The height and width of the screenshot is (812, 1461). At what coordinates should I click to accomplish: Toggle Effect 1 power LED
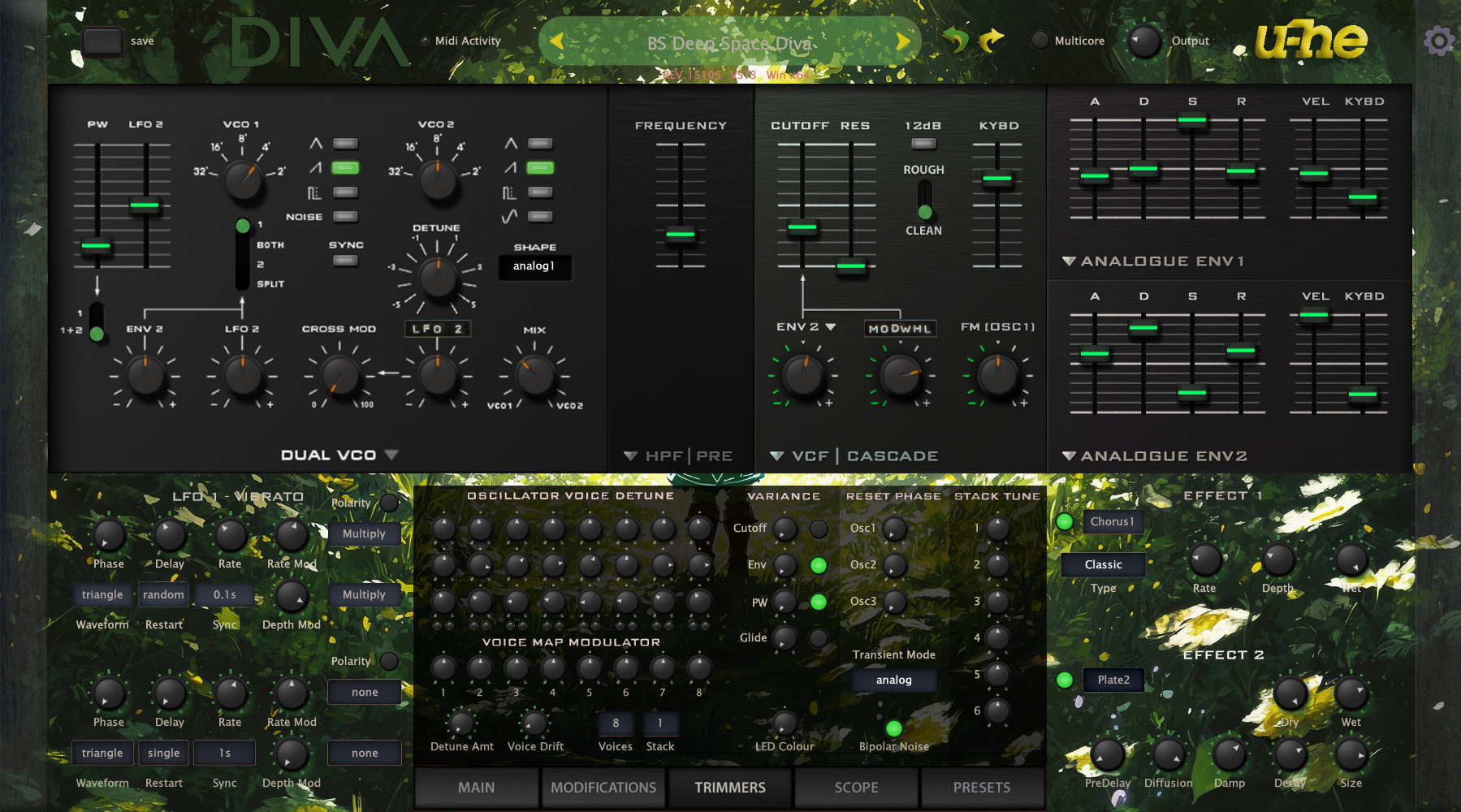(x=1065, y=522)
